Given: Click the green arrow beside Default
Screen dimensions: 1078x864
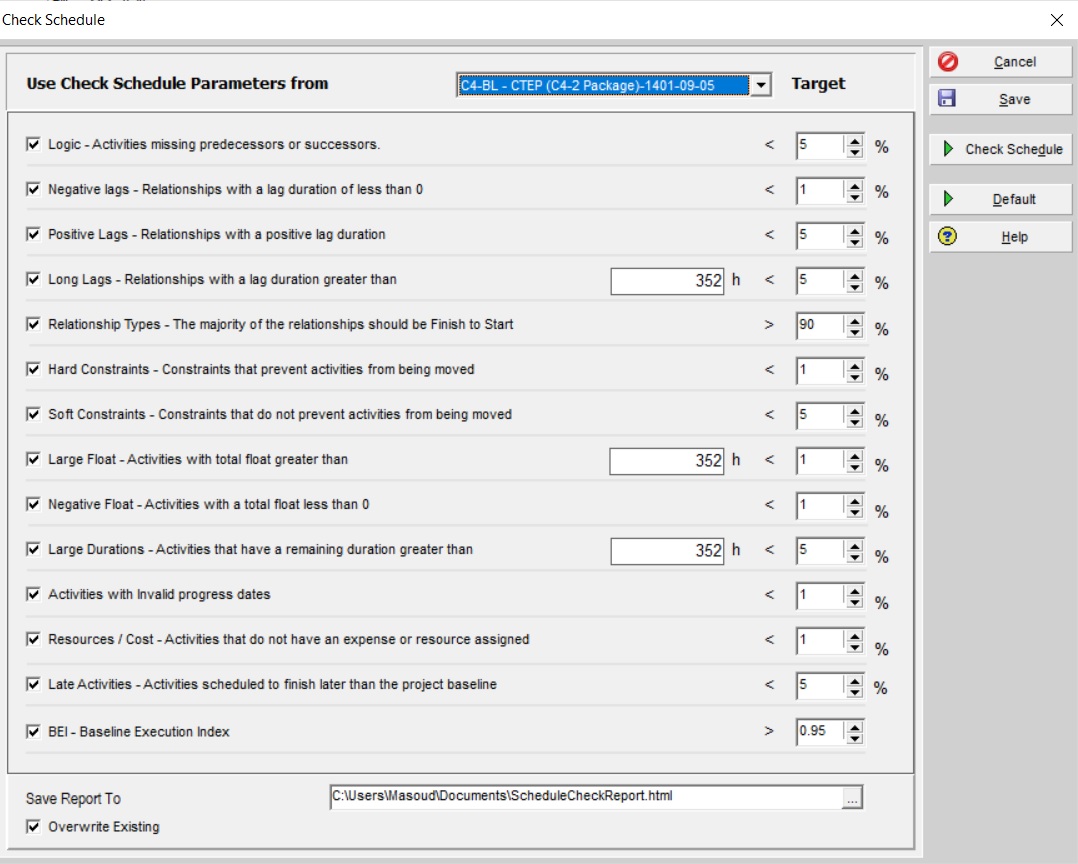Looking at the screenshot, I should pos(948,199).
